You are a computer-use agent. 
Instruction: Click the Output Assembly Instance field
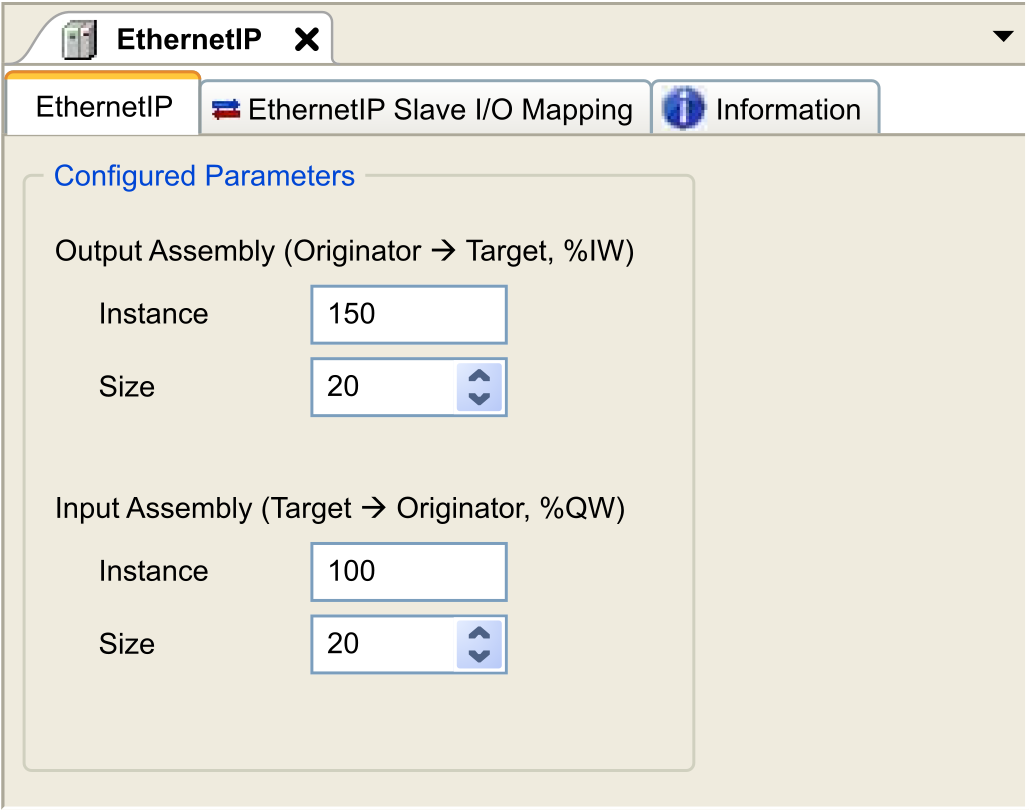tap(408, 314)
